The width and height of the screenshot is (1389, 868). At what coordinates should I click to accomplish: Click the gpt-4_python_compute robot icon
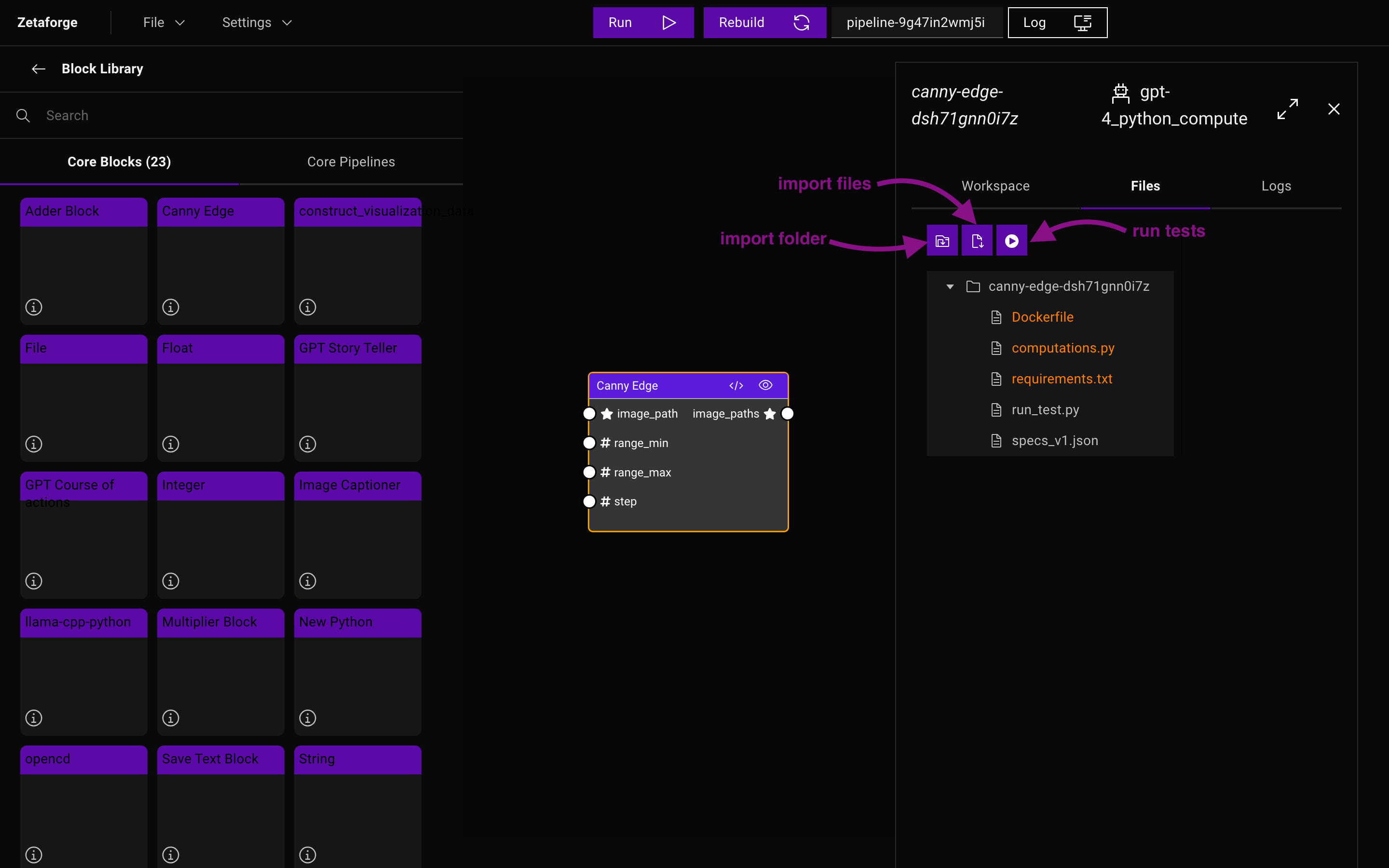click(x=1120, y=93)
